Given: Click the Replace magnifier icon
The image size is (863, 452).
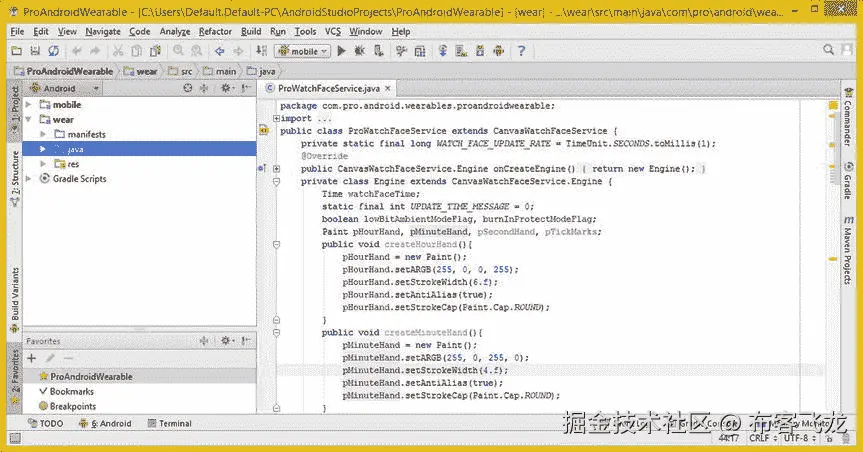Looking at the screenshot, I should point(196,51).
